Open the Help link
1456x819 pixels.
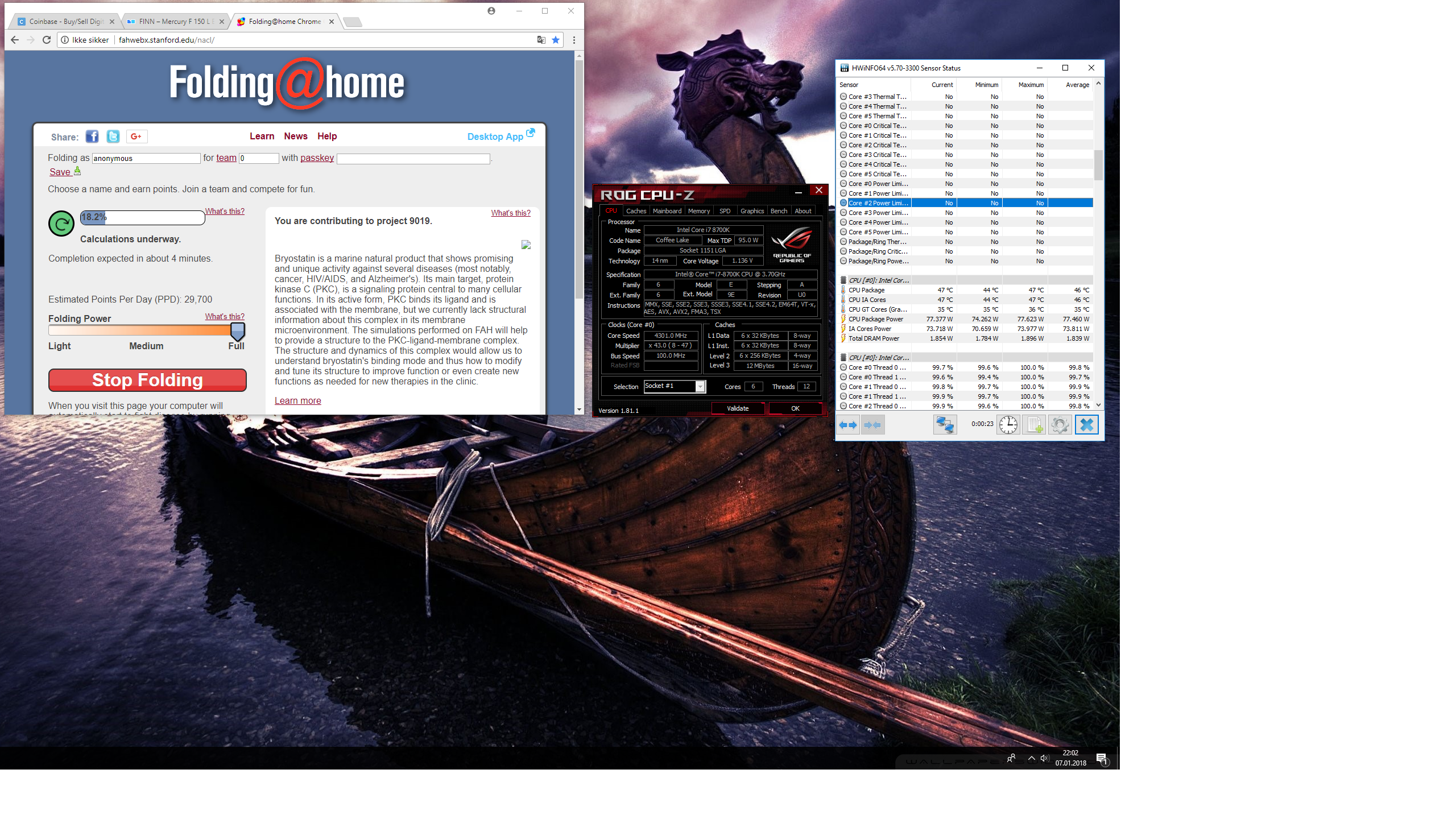[327, 136]
